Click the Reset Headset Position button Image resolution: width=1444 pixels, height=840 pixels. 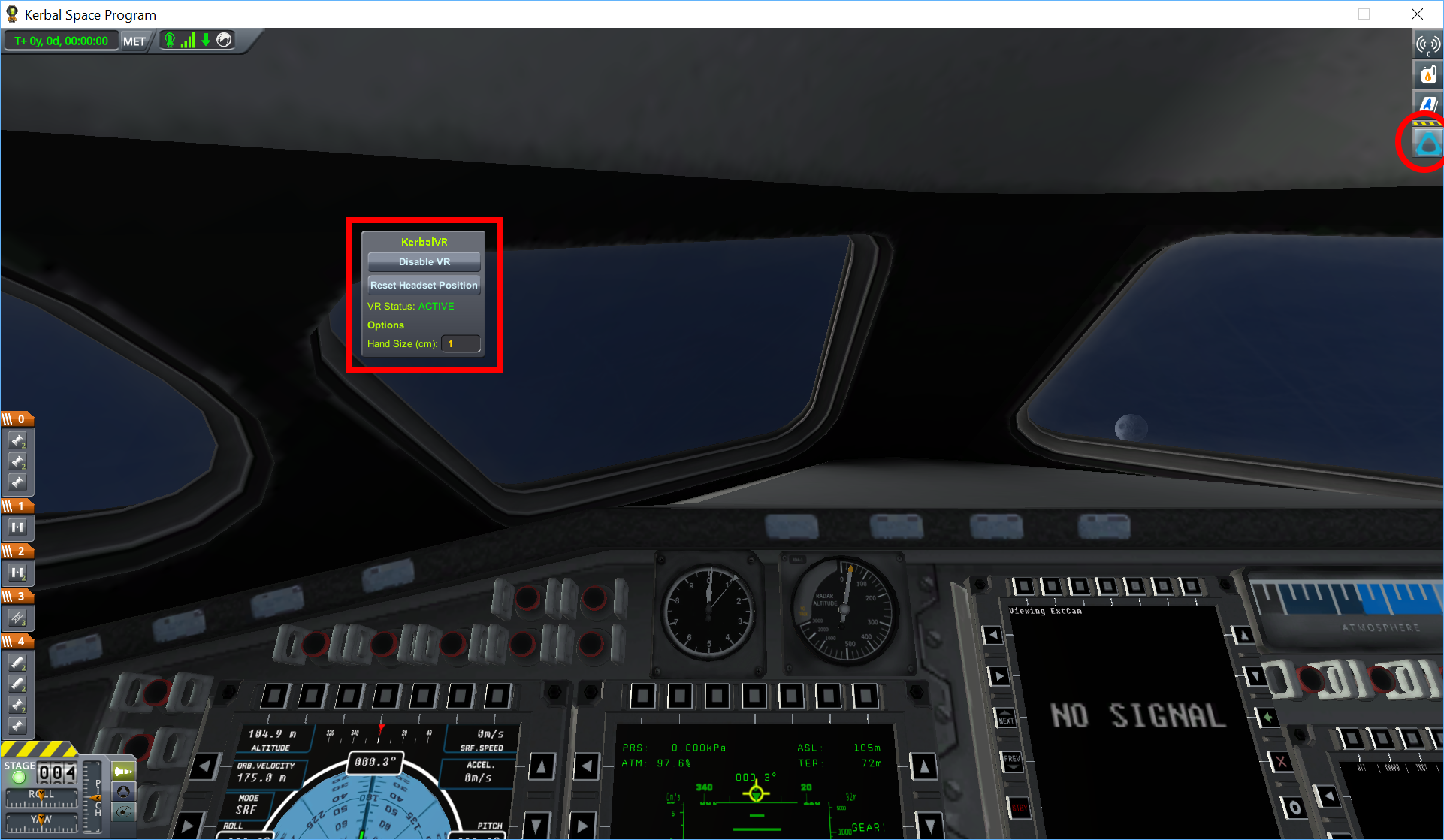click(x=422, y=285)
